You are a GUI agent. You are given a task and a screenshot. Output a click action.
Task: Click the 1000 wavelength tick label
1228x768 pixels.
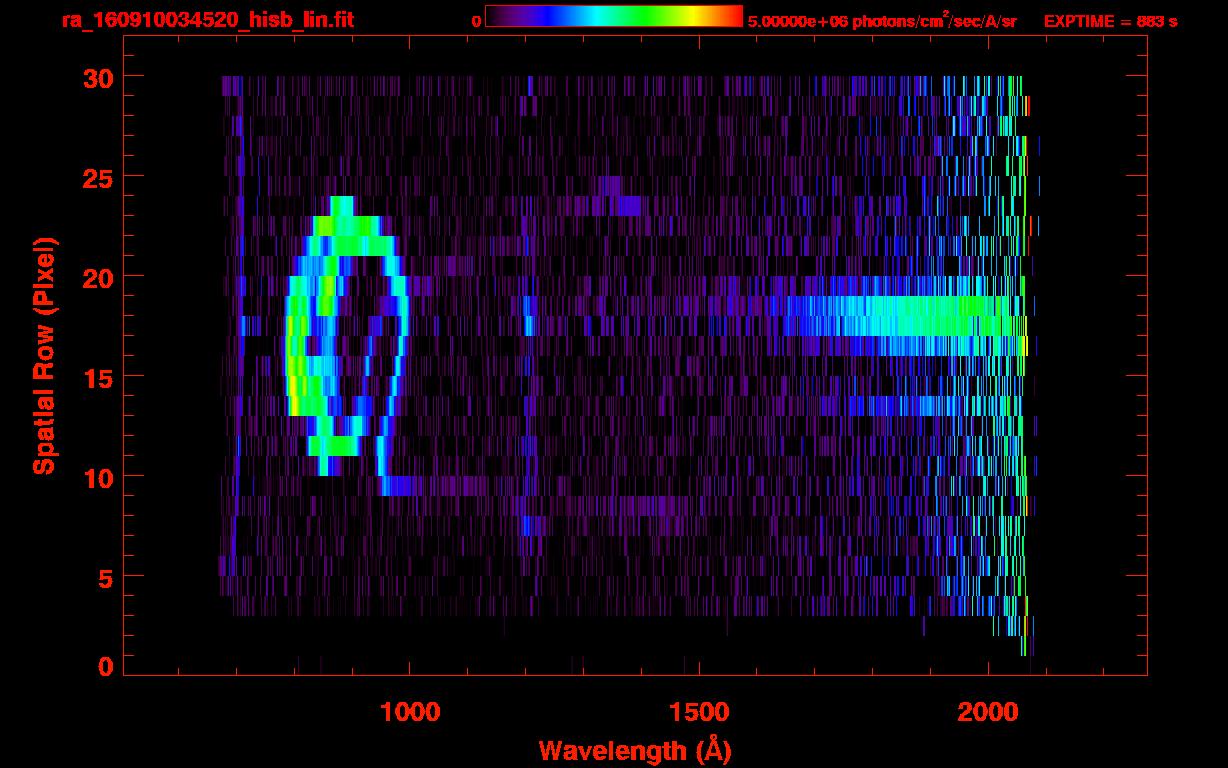(x=410, y=712)
